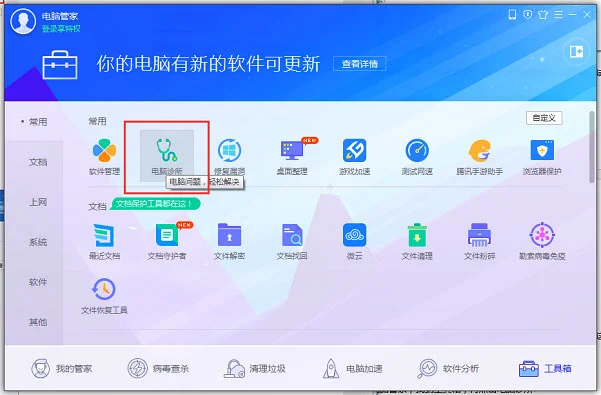Click 自定义 customize button

[x=544, y=118]
